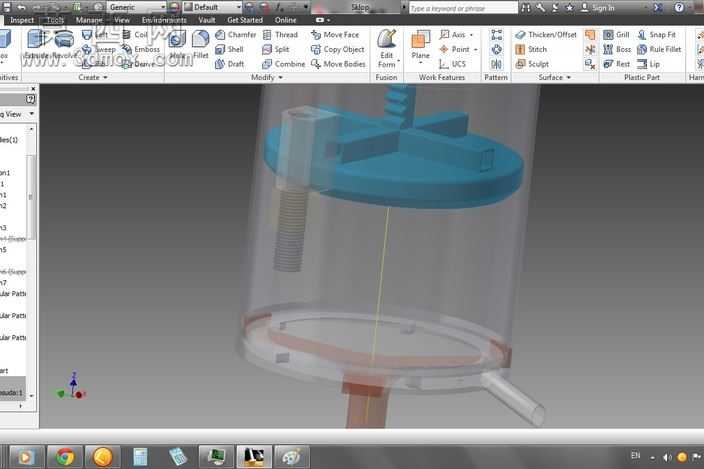This screenshot has height=469, width=704.
Task: Click the volume icon in tray
Action: click(x=667, y=457)
